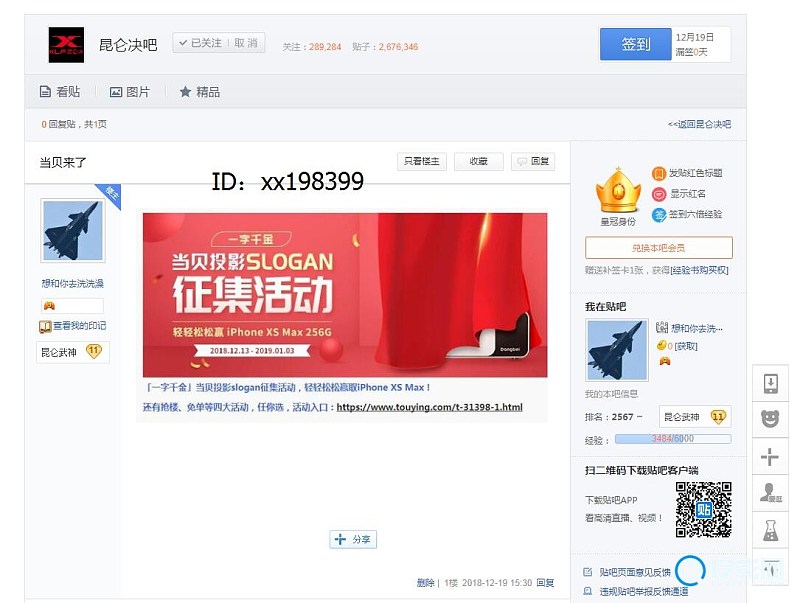800x603 pixels.
Task: Click the 经验 progress bar showing 3484/6000
Action: point(673,439)
